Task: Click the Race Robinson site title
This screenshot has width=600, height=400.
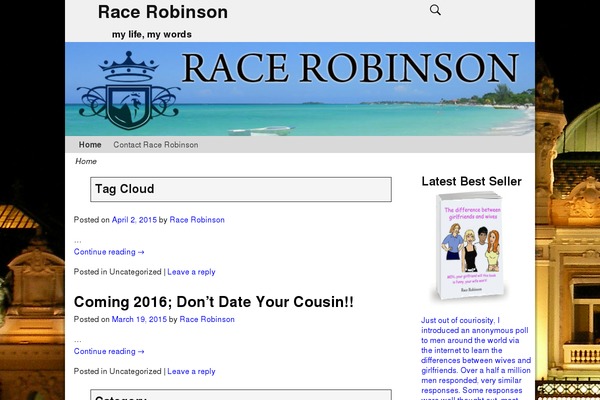Action: (x=163, y=12)
